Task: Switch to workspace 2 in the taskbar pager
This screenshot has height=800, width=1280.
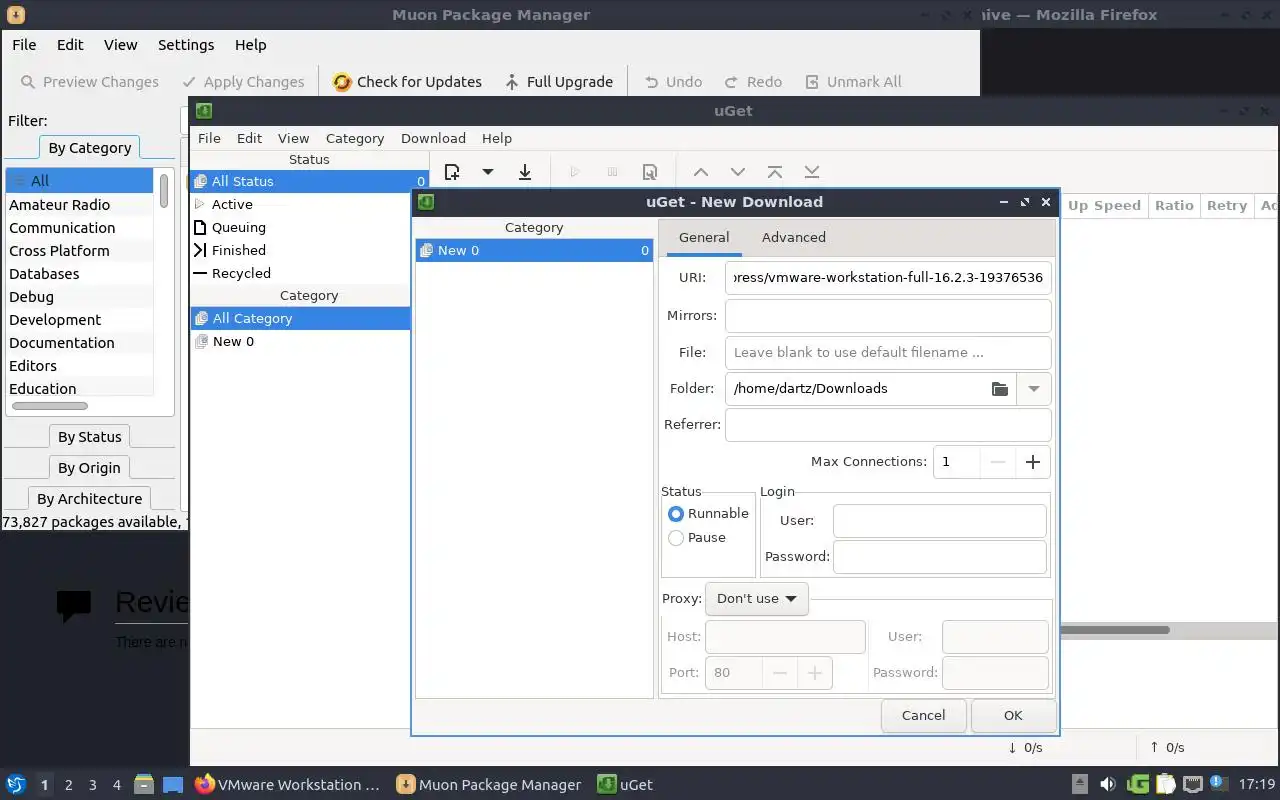Action: [x=68, y=785]
